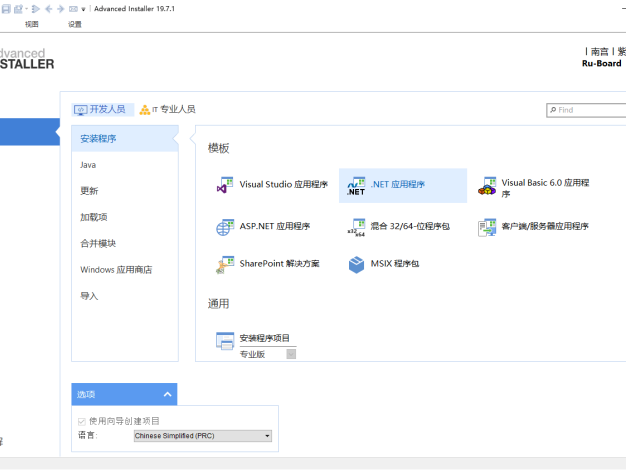Click the SharePoint 解决方案 template icon

pyautogui.click(x=225, y=265)
